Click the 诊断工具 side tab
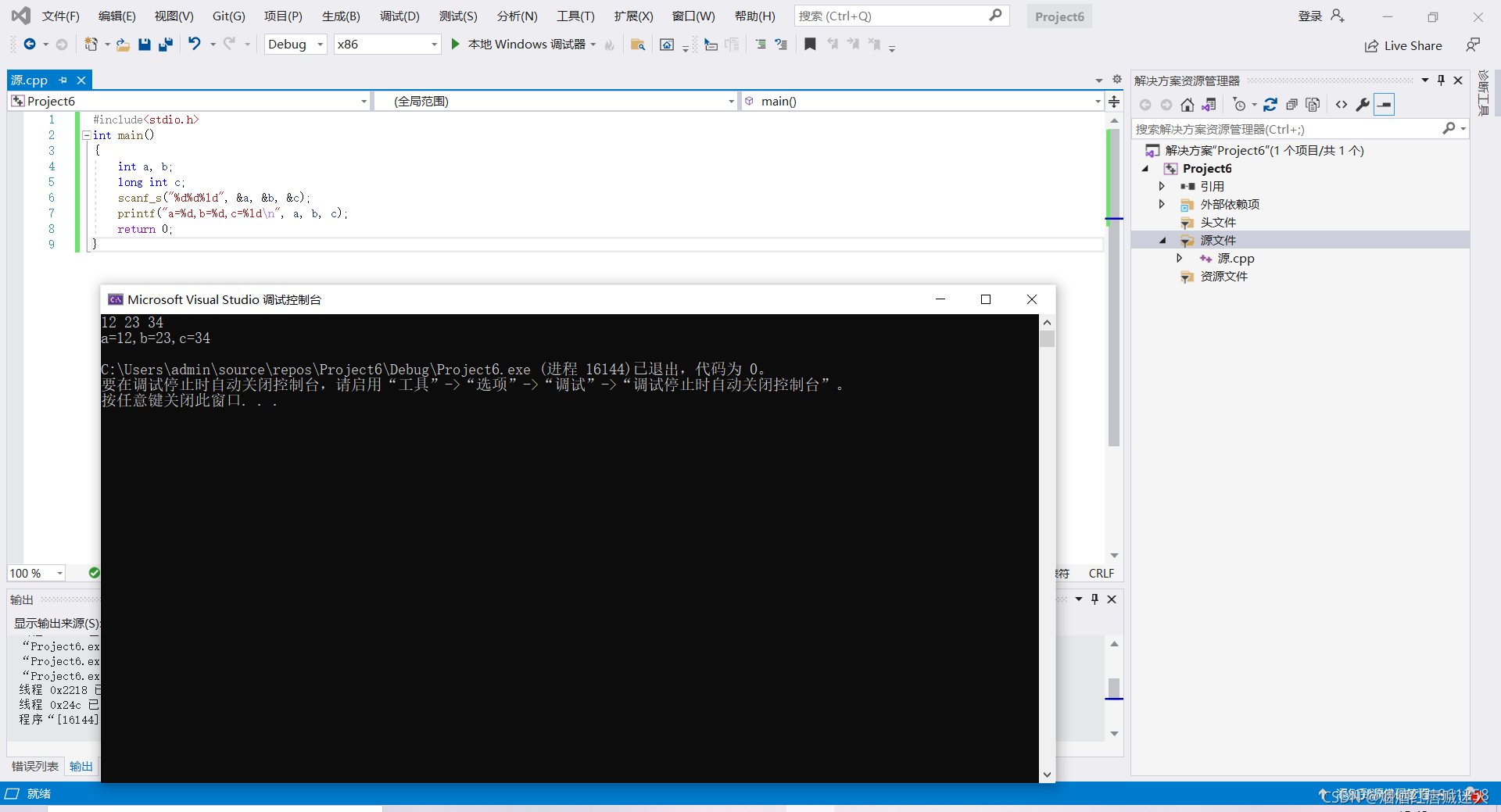This screenshot has width=1501, height=812. coord(1483,93)
